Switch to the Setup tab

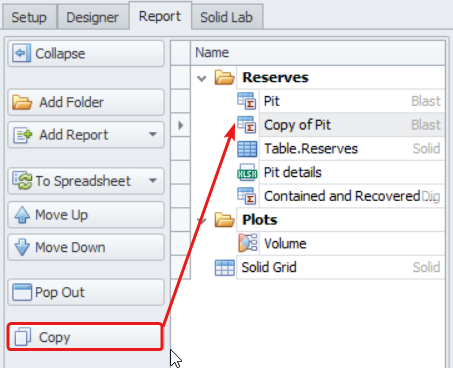[x=29, y=17]
